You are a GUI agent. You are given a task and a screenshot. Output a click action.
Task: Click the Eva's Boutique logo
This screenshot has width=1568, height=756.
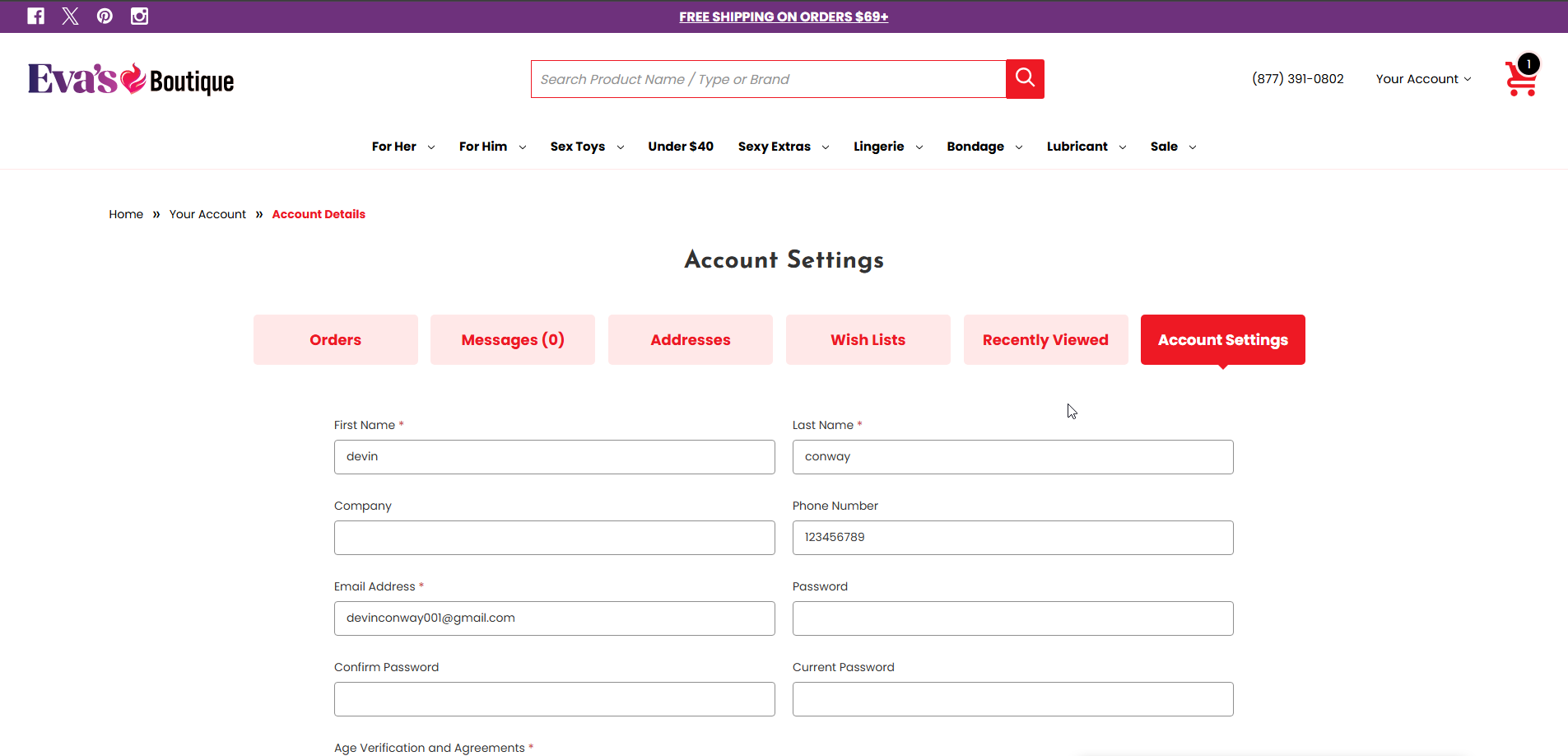[131, 79]
